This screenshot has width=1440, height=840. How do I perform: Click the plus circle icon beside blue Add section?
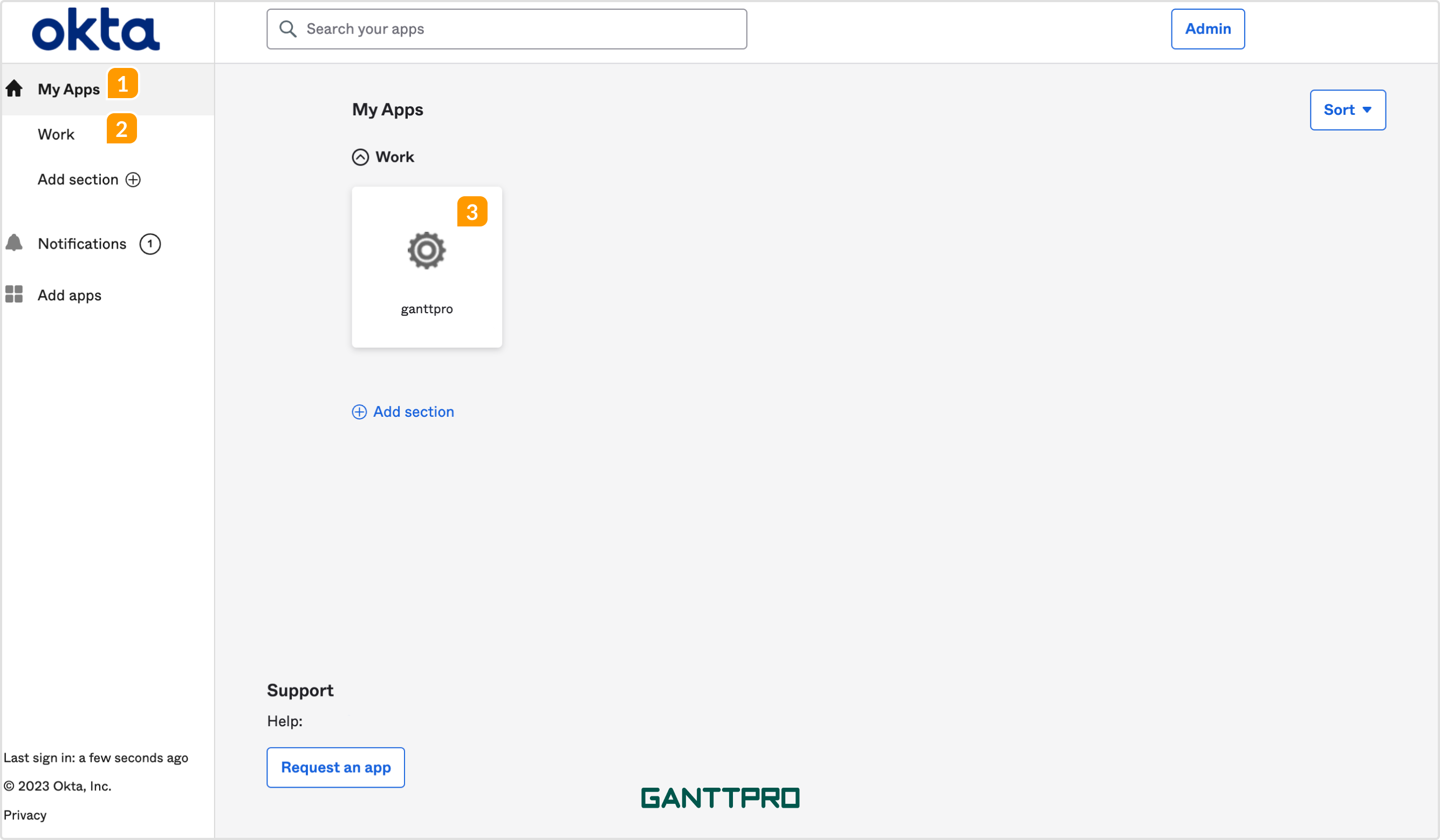pos(359,412)
